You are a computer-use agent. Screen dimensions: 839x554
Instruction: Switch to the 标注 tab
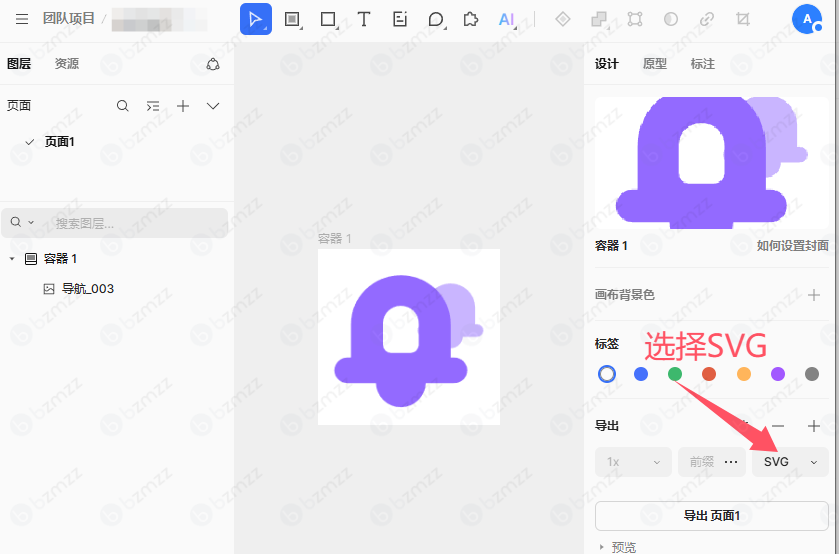click(703, 64)
